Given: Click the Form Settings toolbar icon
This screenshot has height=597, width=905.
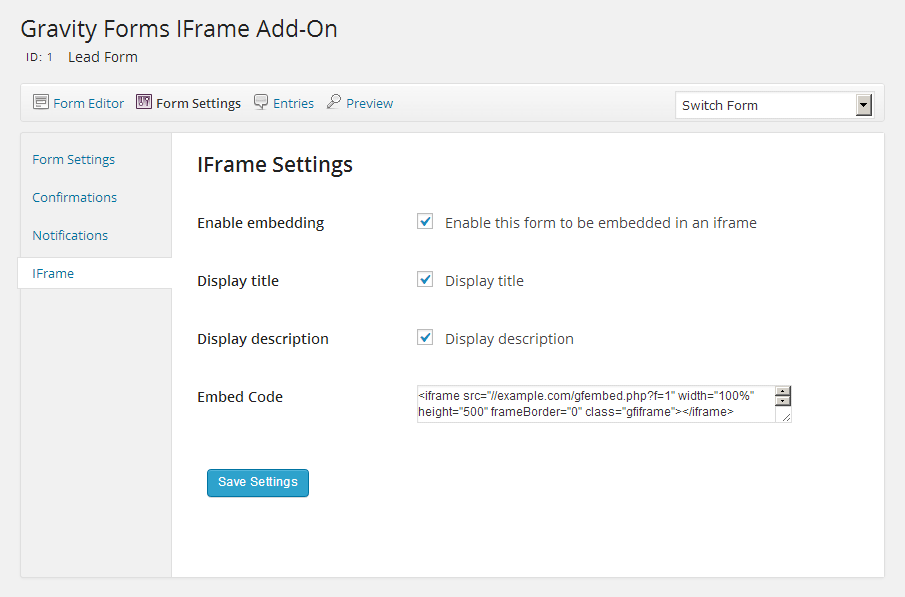Looking at the screenshot, I should coord(144,102).
